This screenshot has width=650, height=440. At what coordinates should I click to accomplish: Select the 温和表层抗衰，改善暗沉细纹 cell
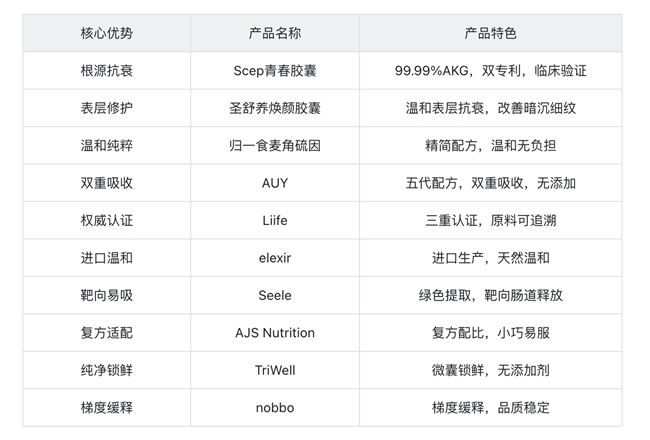tap(490, 108)
